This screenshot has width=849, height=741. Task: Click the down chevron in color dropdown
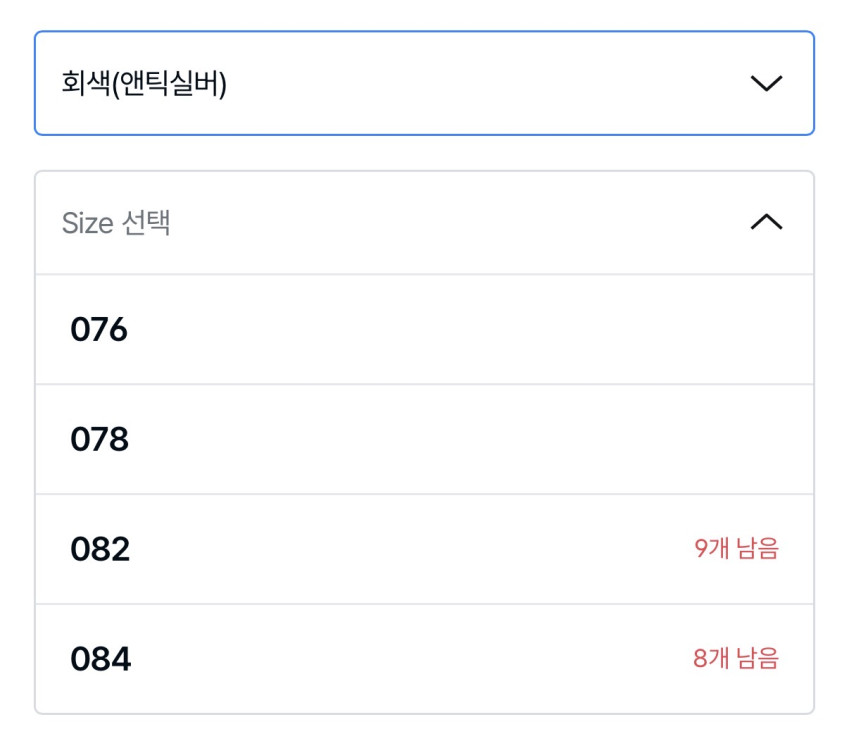tap(766, 84)
